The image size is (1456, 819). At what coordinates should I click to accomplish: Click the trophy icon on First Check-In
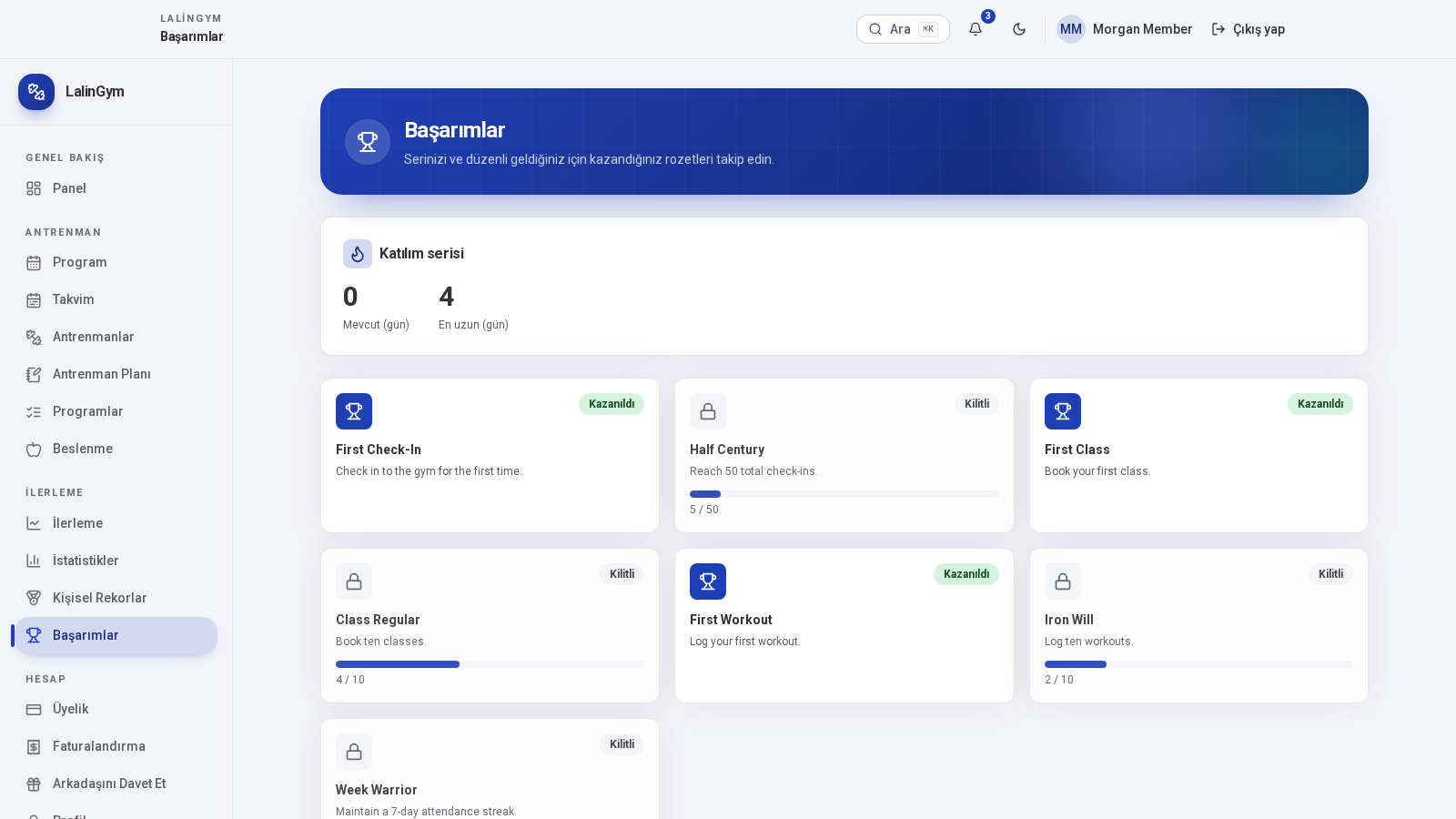pyautogui.click(x=354, y=411)
